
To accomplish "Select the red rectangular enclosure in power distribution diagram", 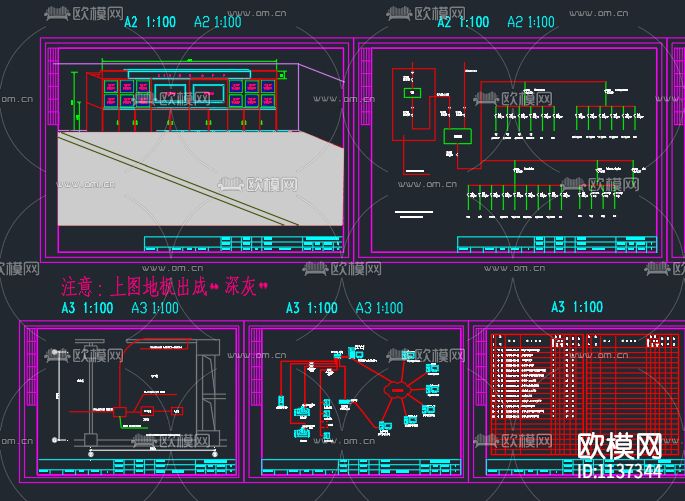I will [414, 104].
